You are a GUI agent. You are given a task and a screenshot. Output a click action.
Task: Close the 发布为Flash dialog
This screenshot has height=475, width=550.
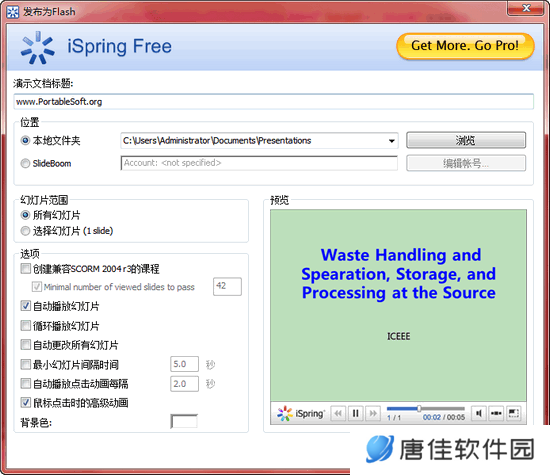[x=526, y=8]
